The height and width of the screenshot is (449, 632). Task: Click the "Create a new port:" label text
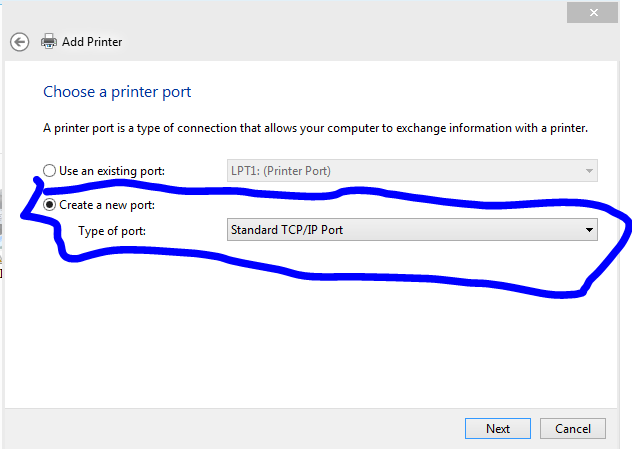tap(107, 205)
